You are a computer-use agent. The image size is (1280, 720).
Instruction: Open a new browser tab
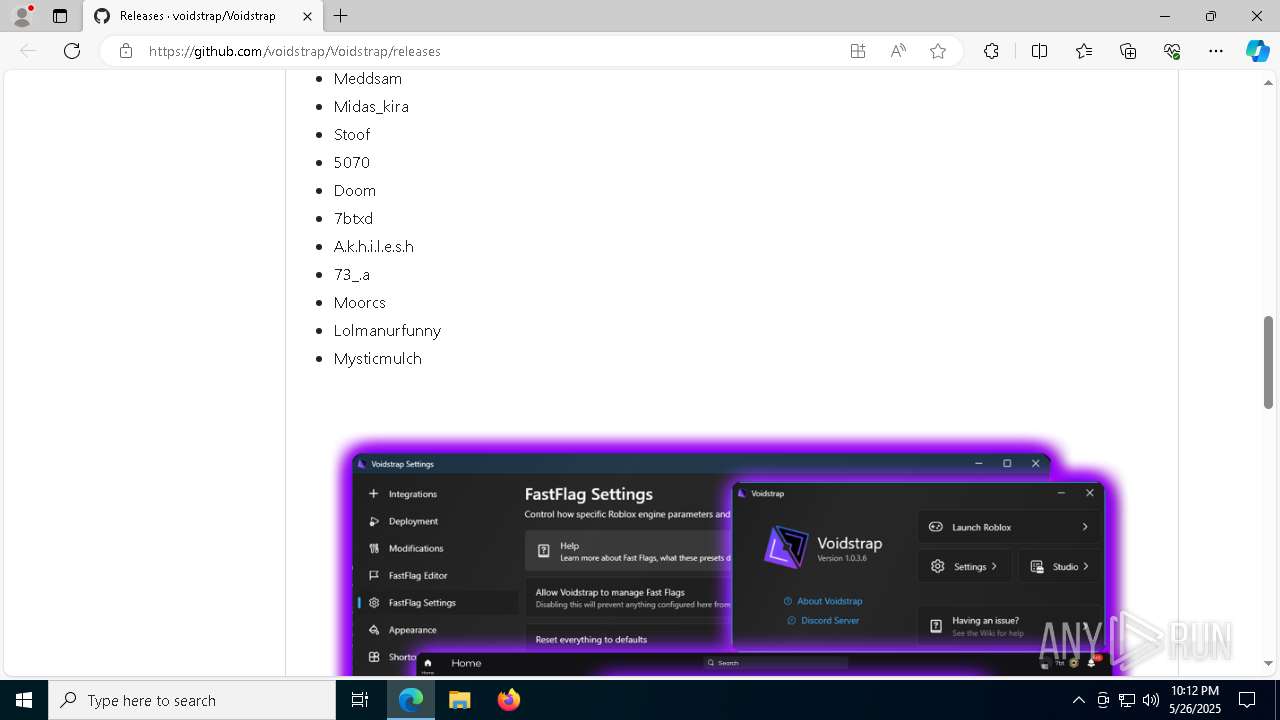pyautogui.click(x=341, y=16)
